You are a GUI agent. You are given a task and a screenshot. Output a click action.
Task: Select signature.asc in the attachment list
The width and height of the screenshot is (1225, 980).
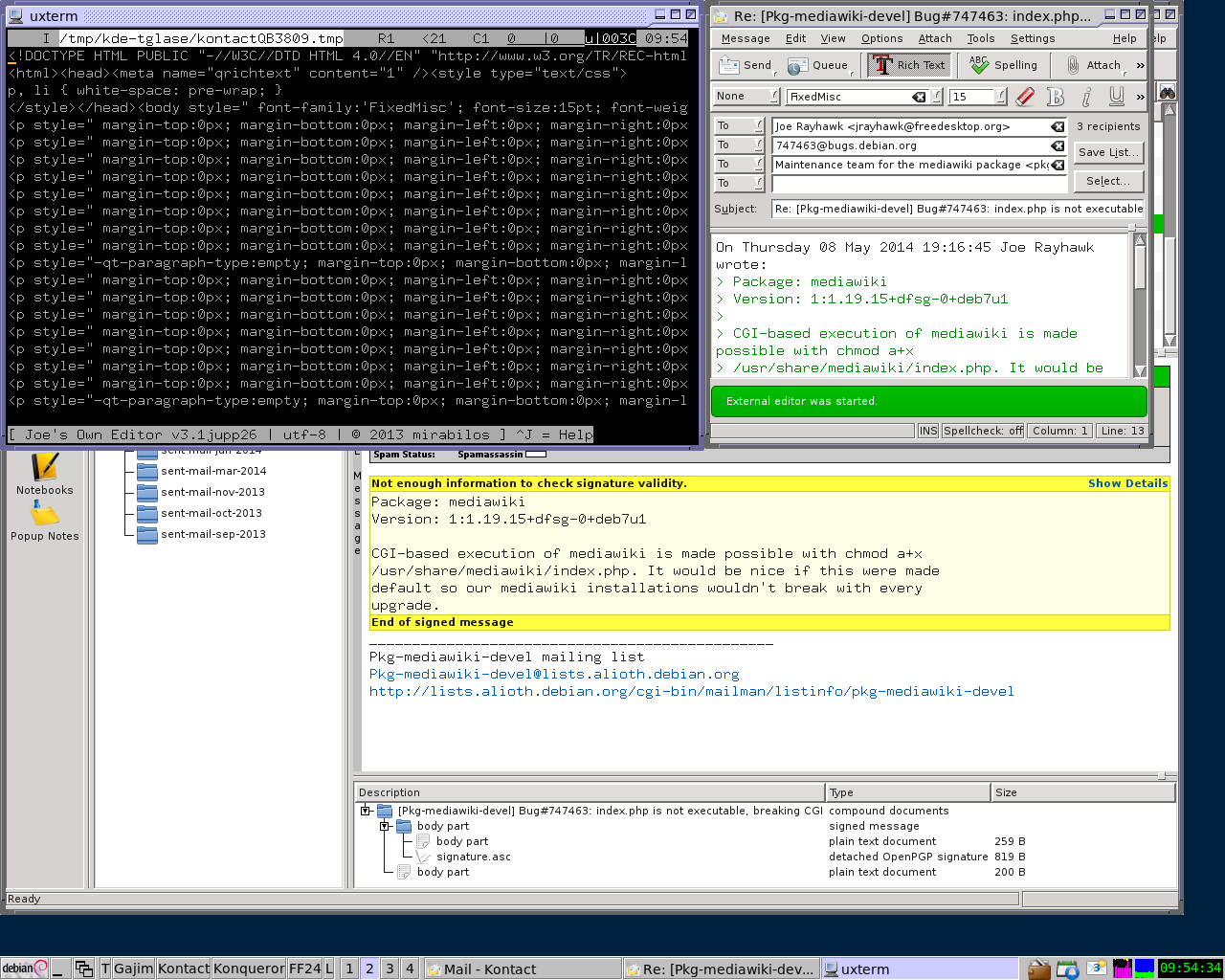[x=473, y=857]
